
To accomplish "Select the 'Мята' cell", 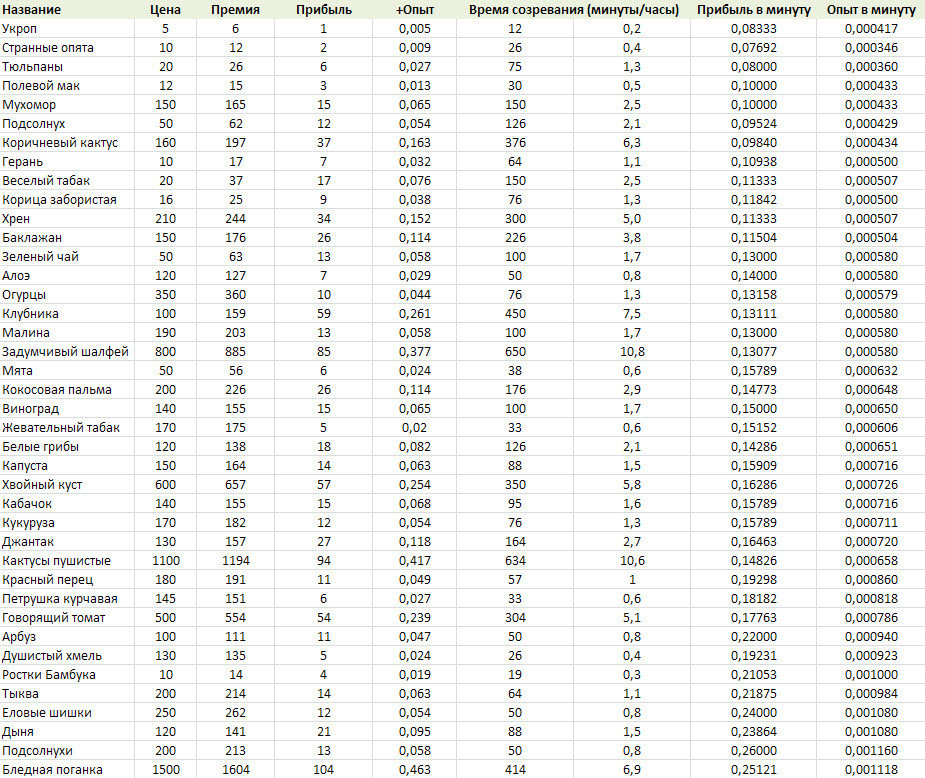I will click(x=17, y=370).
